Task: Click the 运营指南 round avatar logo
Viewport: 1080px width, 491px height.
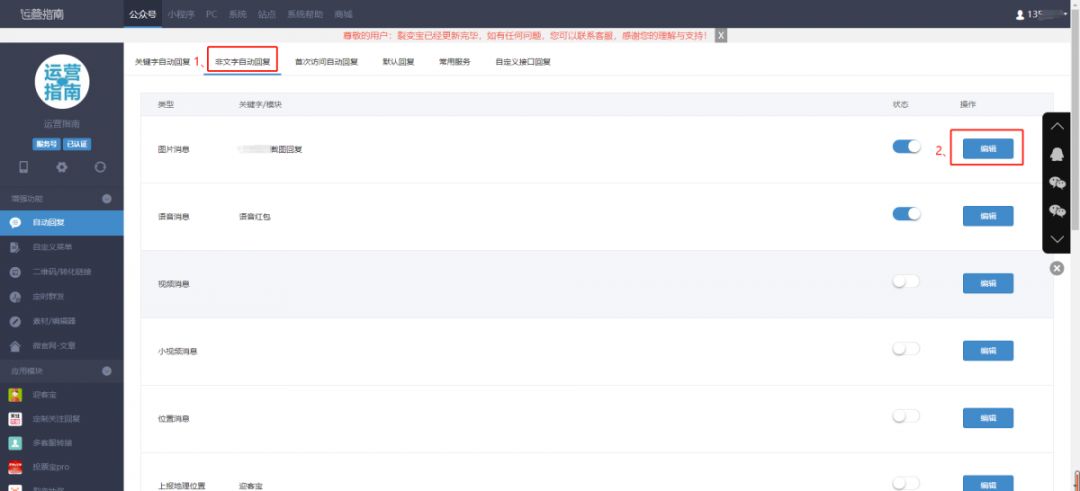Action: pyautogui.click(x=62, y=82)
